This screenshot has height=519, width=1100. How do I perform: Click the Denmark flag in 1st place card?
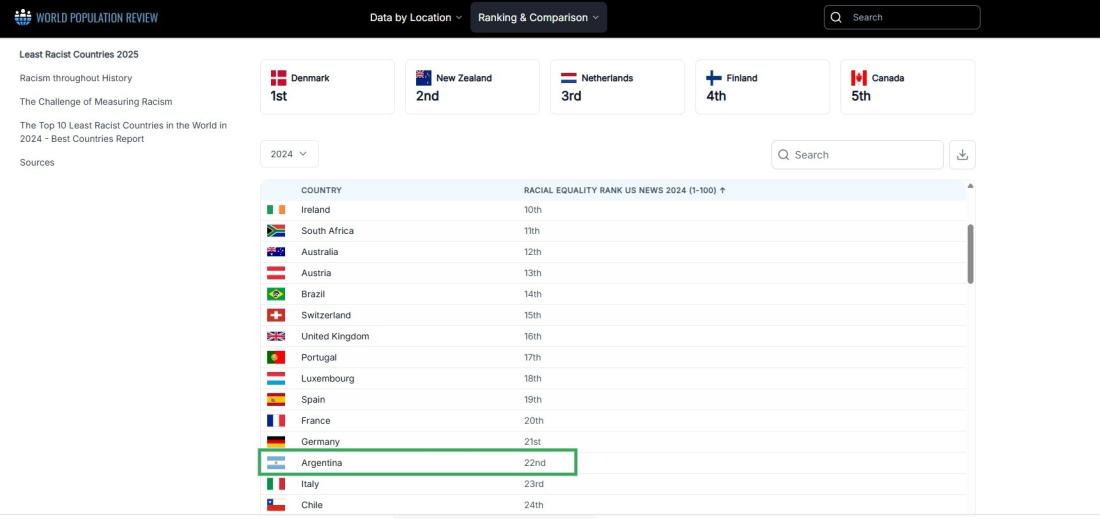coord(279,78)
